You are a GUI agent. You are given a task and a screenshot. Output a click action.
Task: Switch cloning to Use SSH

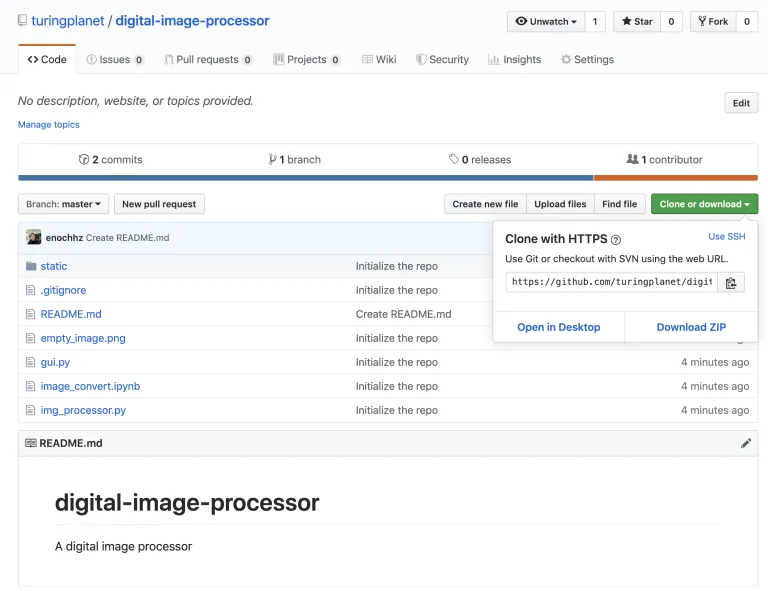[727, 236]
